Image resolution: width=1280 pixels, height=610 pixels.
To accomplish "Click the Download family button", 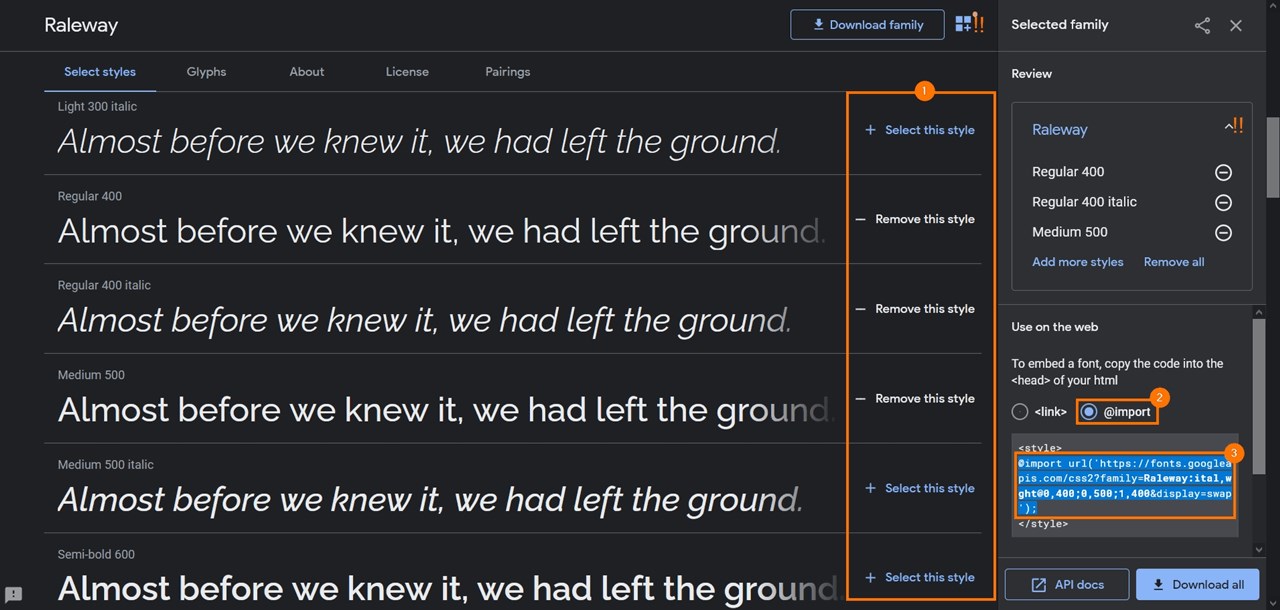I will [x=867, y=25].
